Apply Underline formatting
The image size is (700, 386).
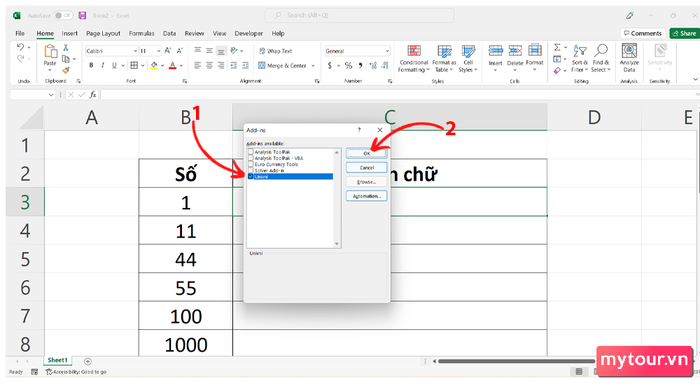point(114,66)
